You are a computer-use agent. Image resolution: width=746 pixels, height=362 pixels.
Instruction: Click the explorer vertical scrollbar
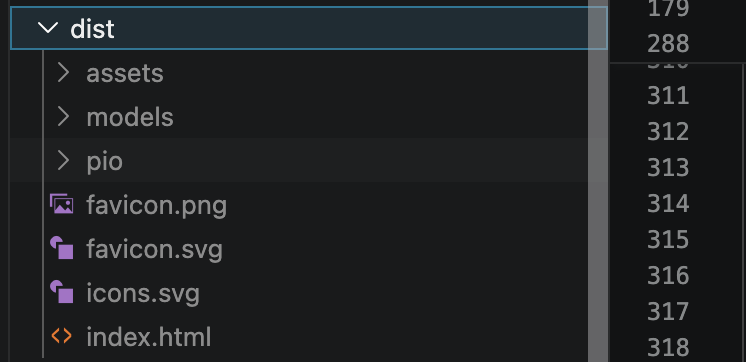click(598, 181)
